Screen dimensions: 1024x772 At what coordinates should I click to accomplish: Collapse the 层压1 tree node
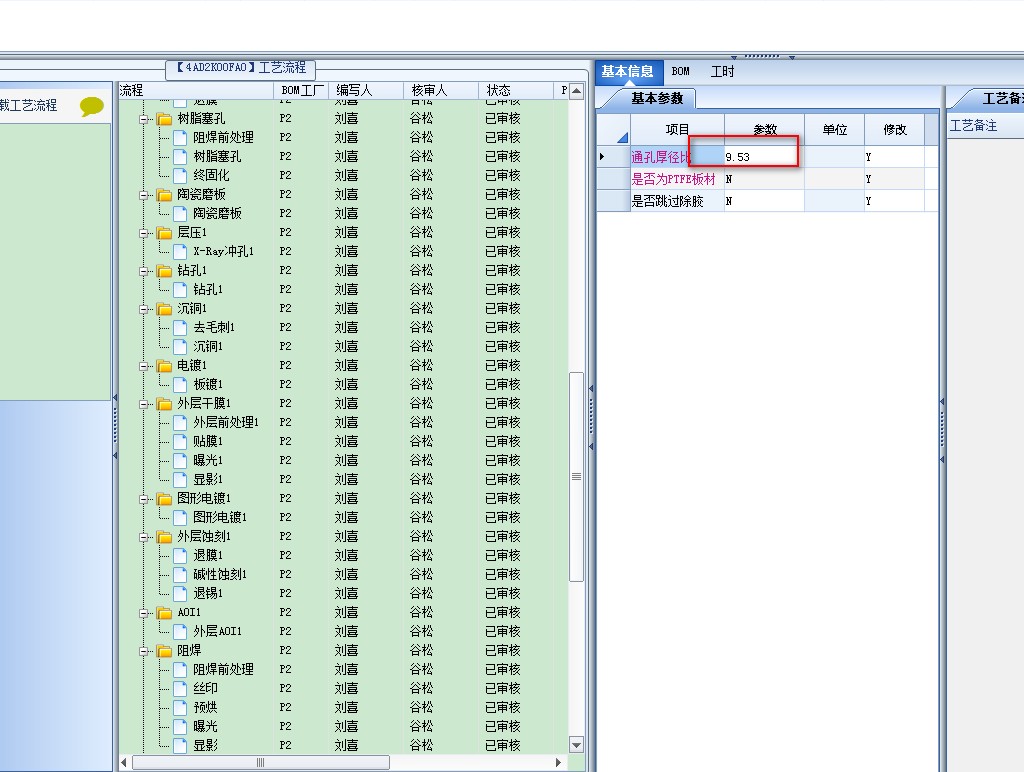[144, 233]
